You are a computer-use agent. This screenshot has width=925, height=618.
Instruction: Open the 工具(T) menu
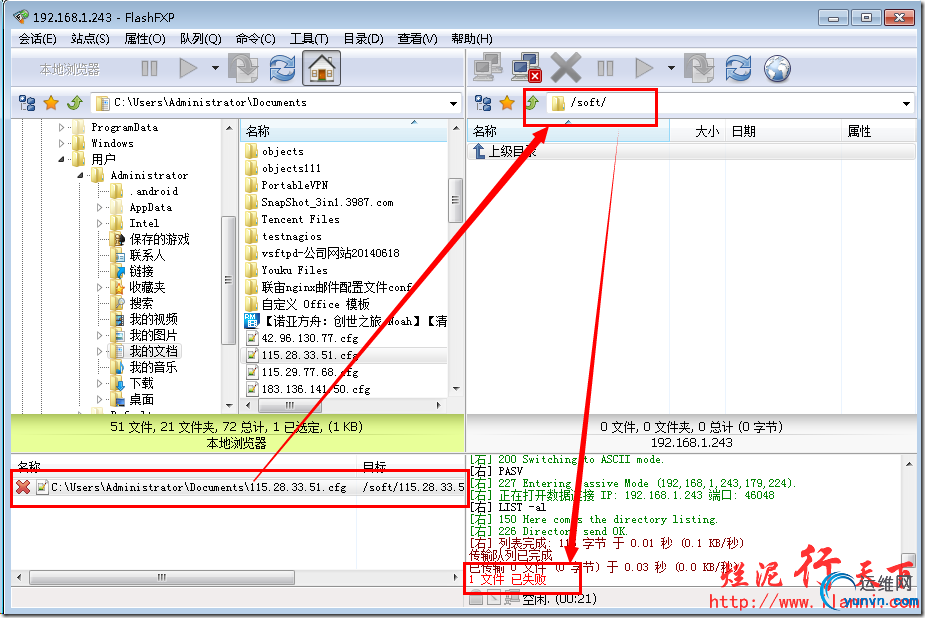309,39
